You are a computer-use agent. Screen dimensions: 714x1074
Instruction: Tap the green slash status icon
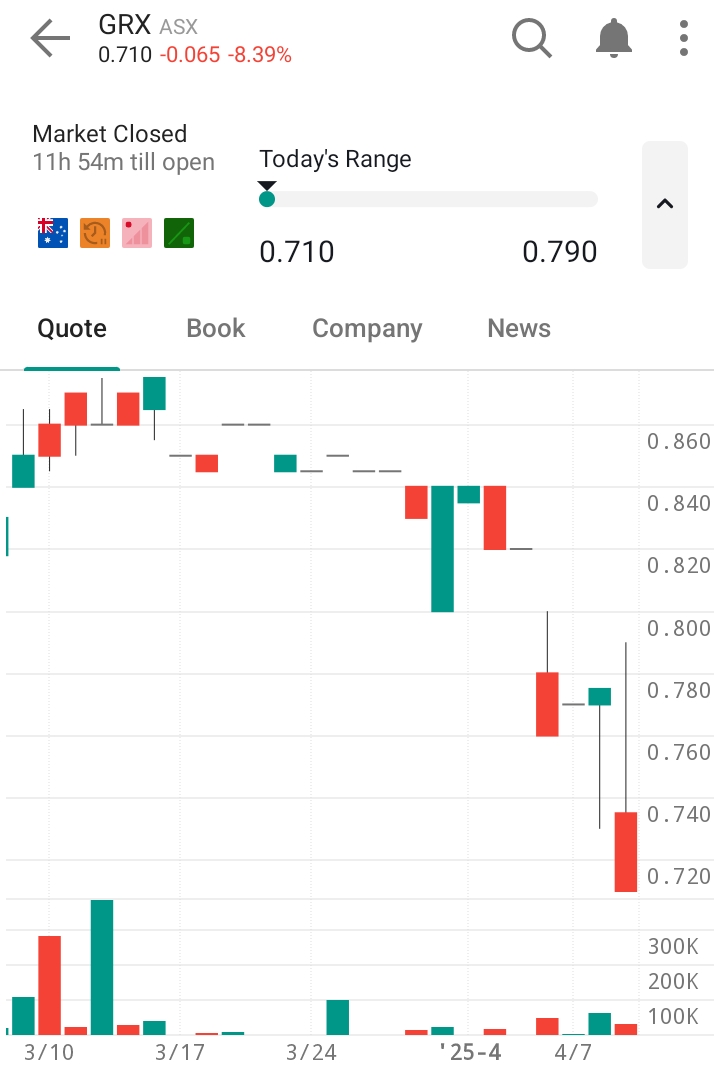point(179,233)
